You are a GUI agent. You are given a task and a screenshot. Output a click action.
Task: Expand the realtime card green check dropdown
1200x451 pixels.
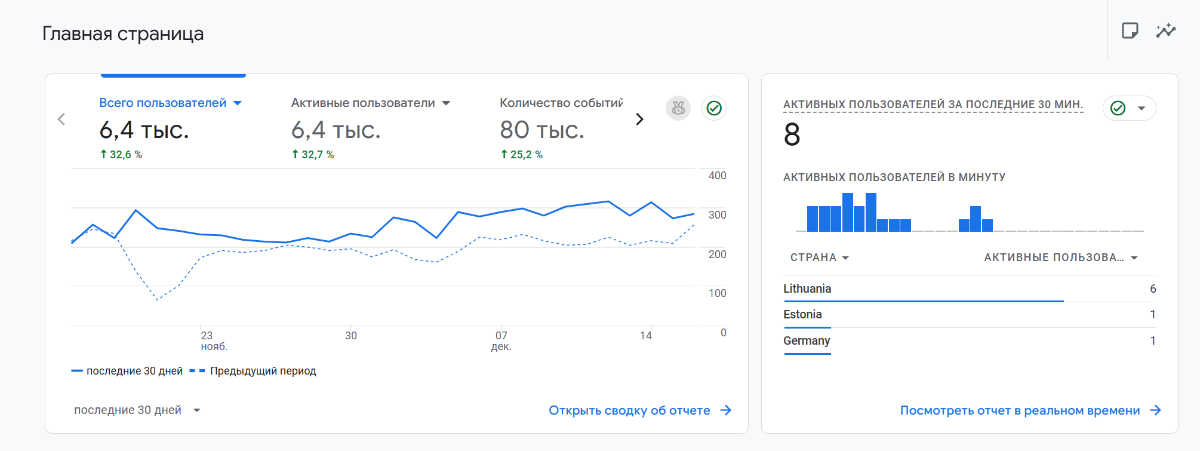tap(1141, 108)
